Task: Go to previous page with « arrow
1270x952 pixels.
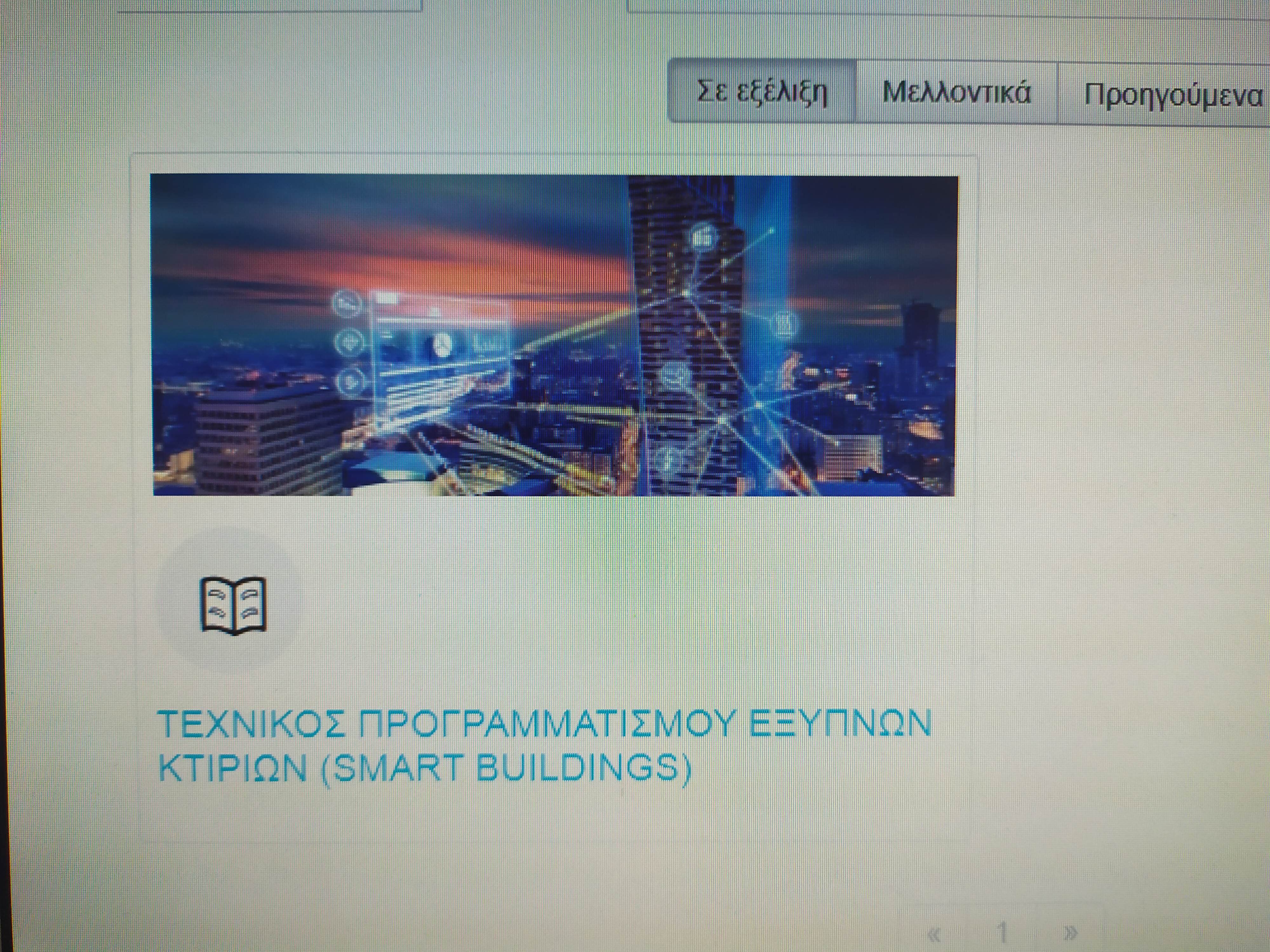Action: coord(933,934)
